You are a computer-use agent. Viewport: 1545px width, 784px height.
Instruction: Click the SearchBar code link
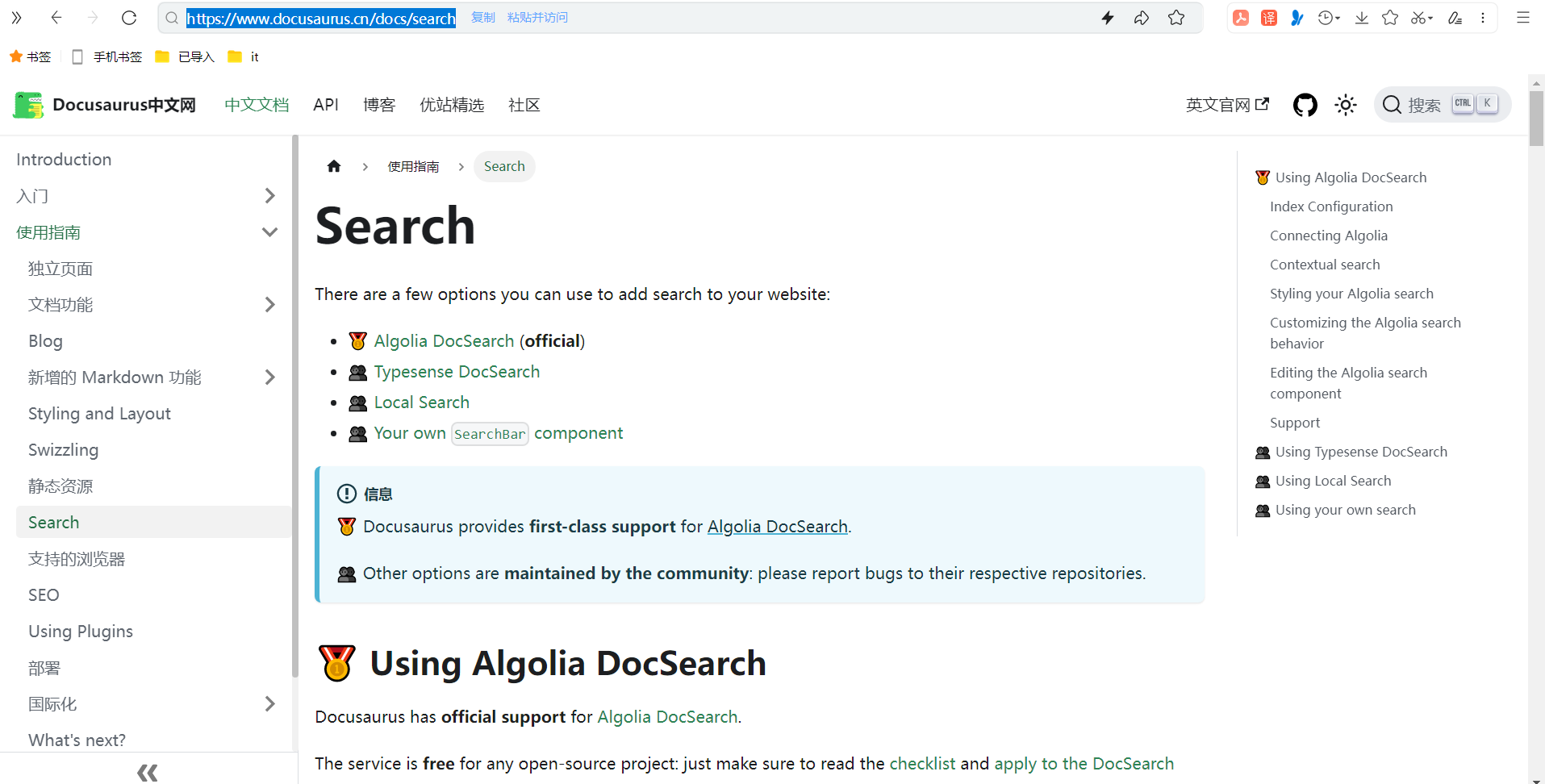[490, 434]
